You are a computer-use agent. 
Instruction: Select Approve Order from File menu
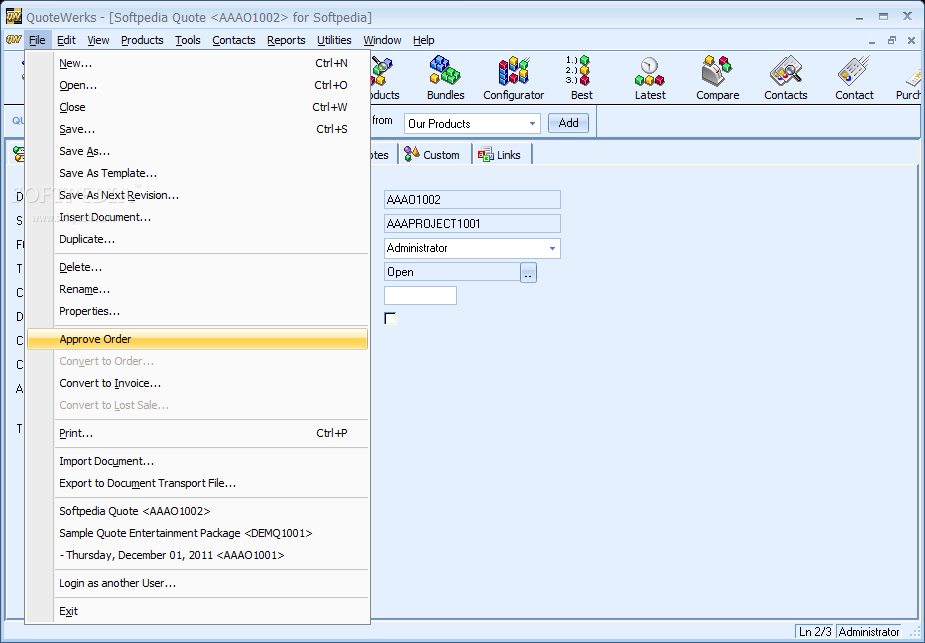click(x=197, y=339)
